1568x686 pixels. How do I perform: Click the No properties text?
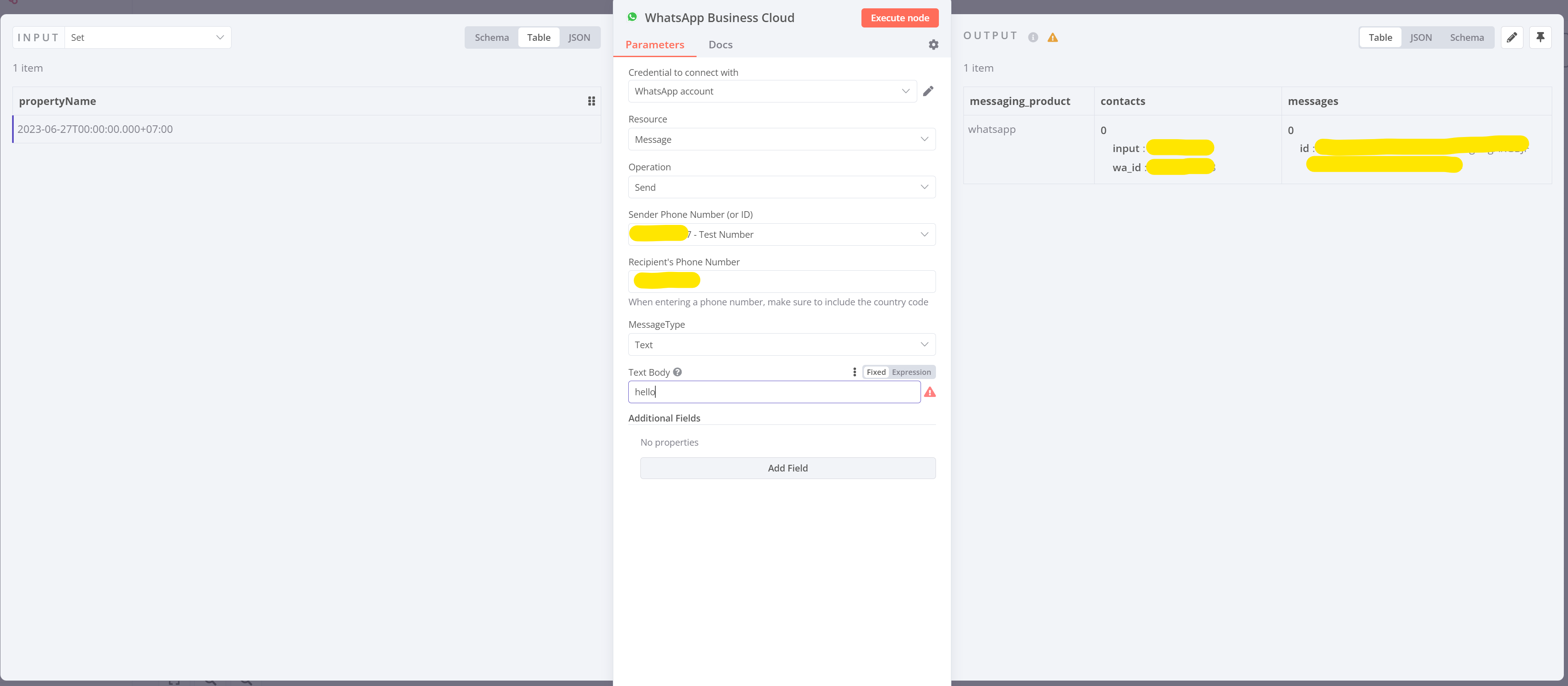coord(669,442)
